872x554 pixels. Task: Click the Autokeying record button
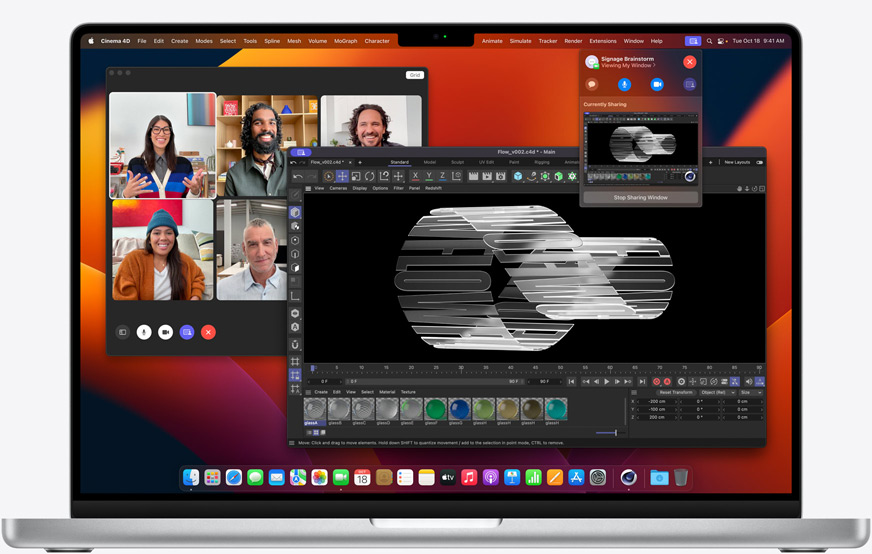tap(667, 382)
